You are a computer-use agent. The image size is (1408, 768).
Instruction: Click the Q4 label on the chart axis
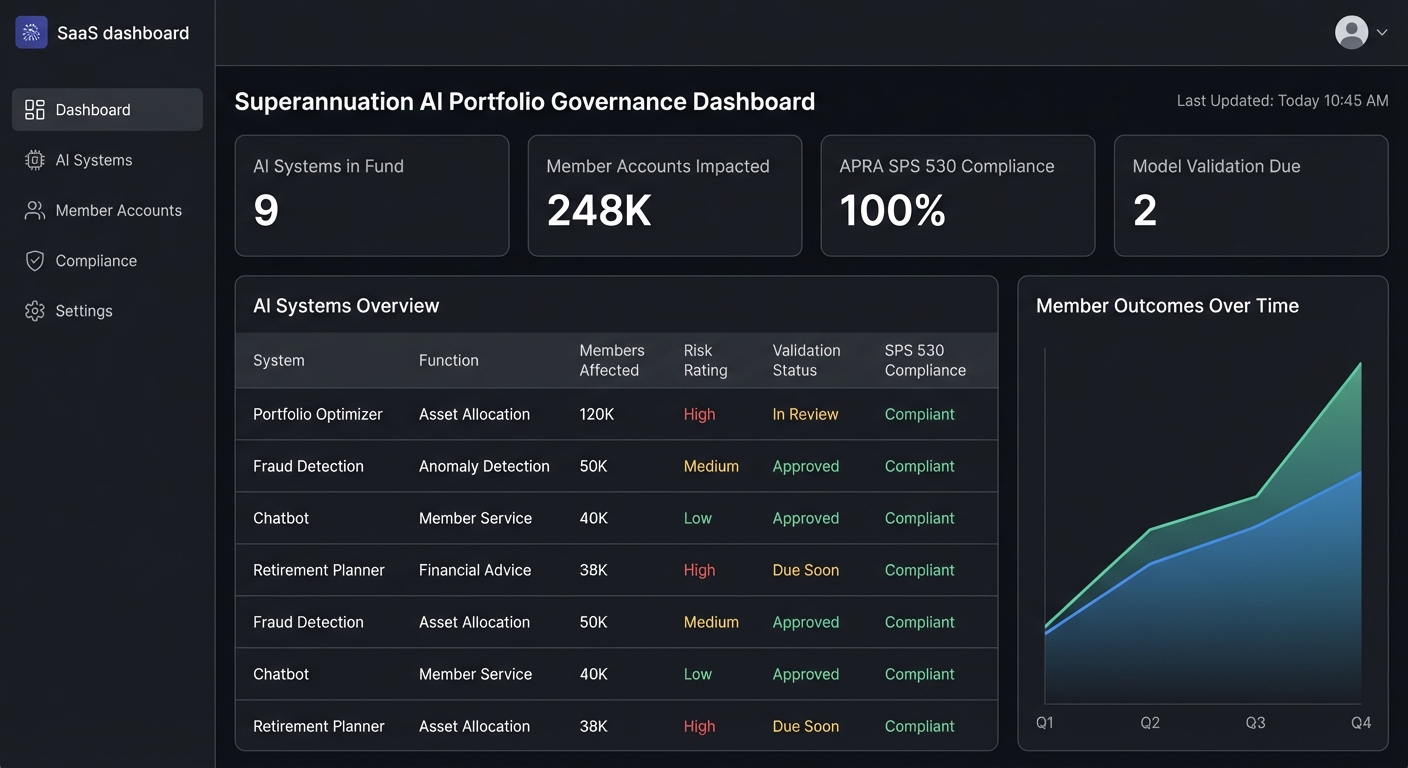point(1360,722)
